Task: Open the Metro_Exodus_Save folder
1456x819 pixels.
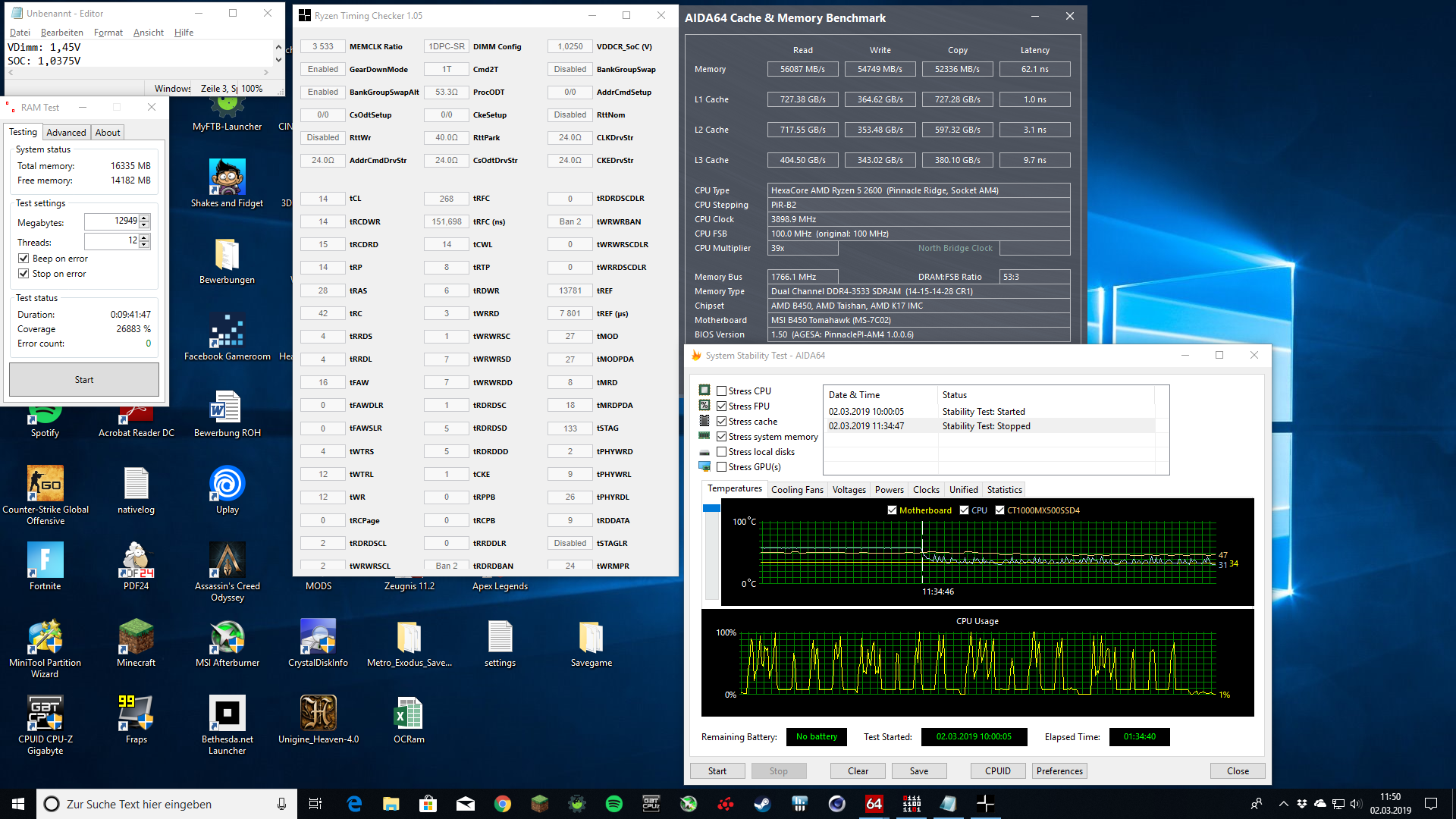Action: pos(409,642)
